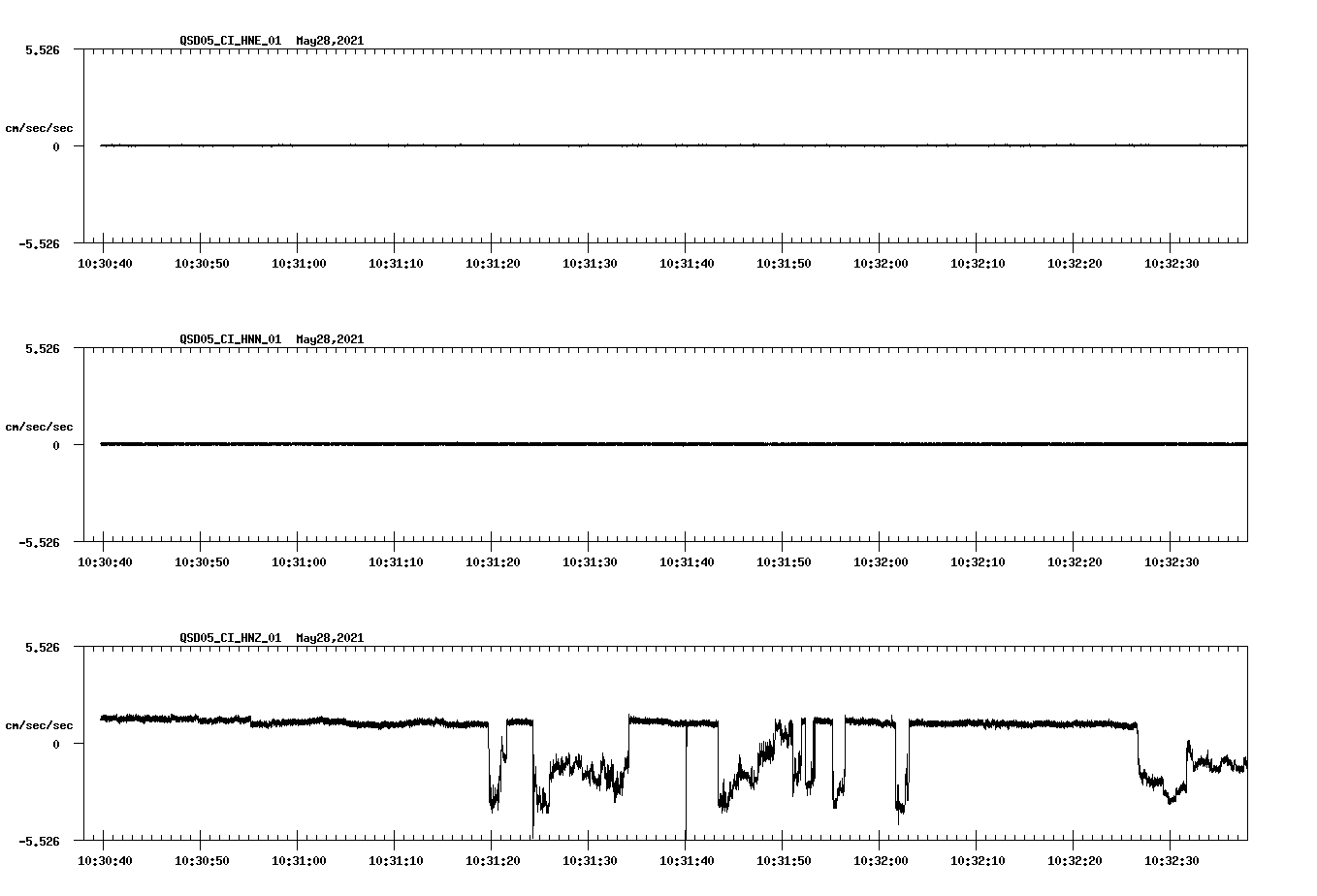The height and width of the screenshot is (896, 1317).
Task: Click the -5.526 amplitude value below the HNN axis
Action: (39, 544)
